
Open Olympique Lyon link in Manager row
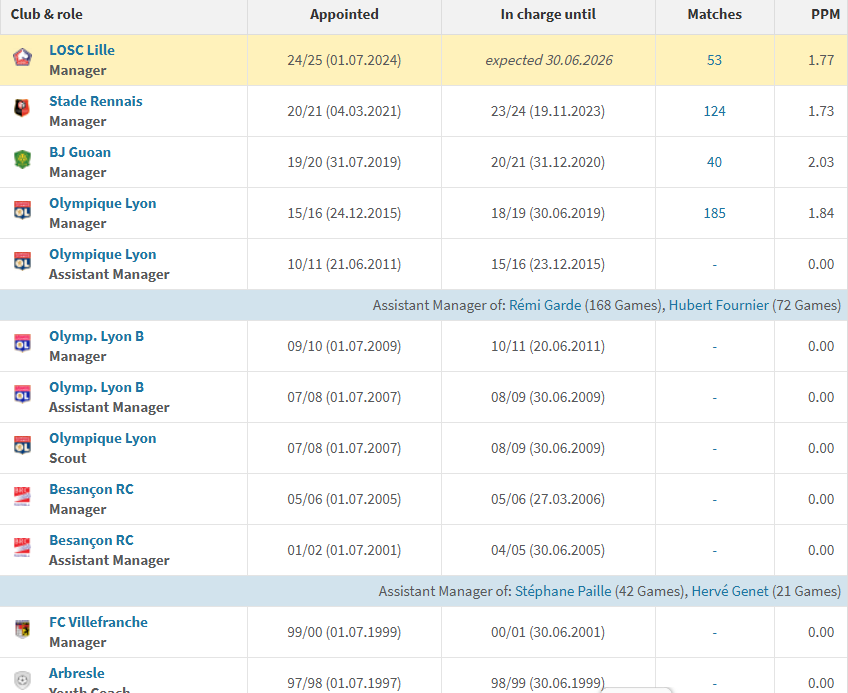click(x=103, y=203)
